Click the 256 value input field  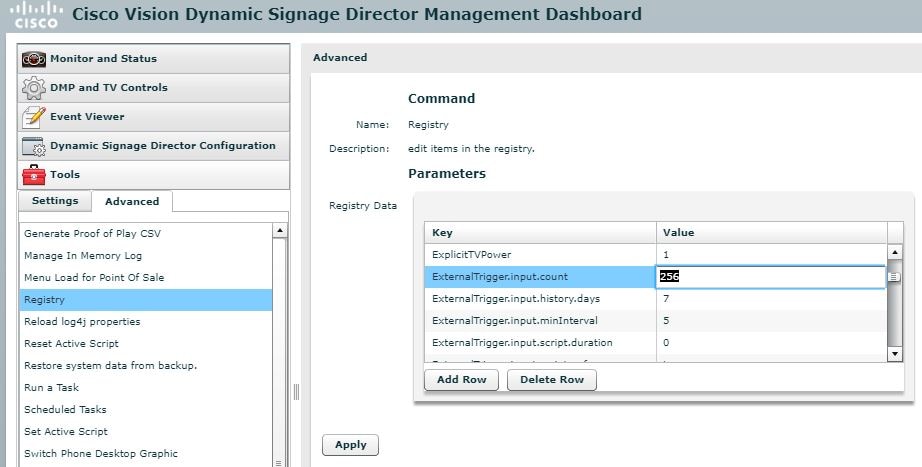[x=770, y=276]
